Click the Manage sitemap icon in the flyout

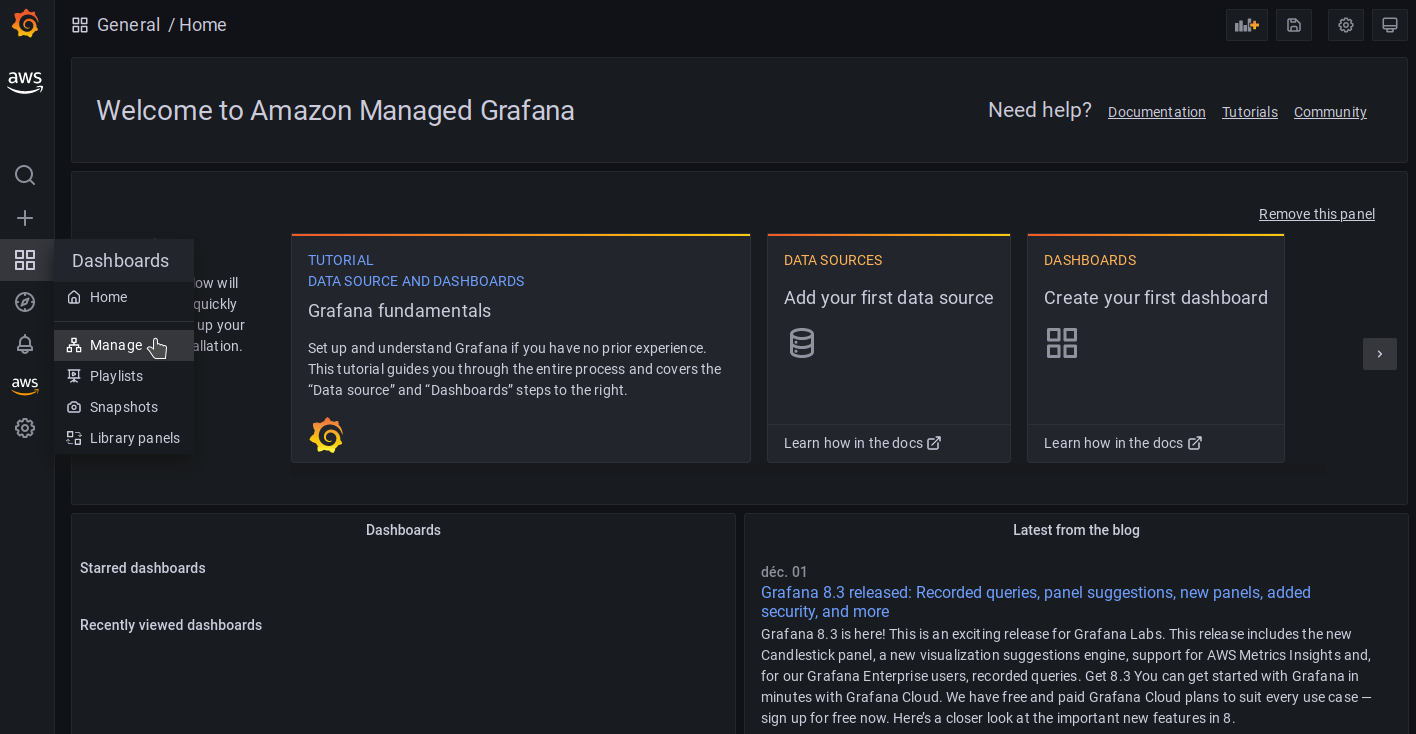pos(74,345)
